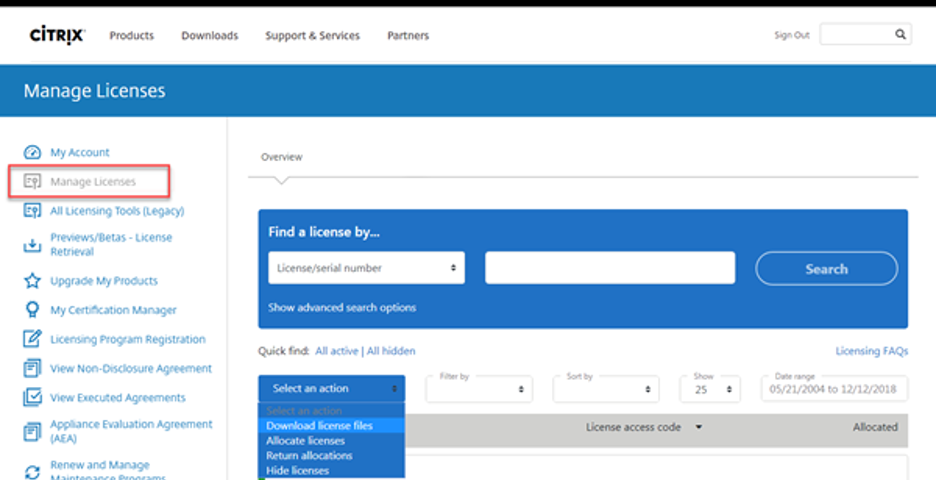
Task: Click the View Non-Disclosure Agreement document icon
Action: [32, 368]
